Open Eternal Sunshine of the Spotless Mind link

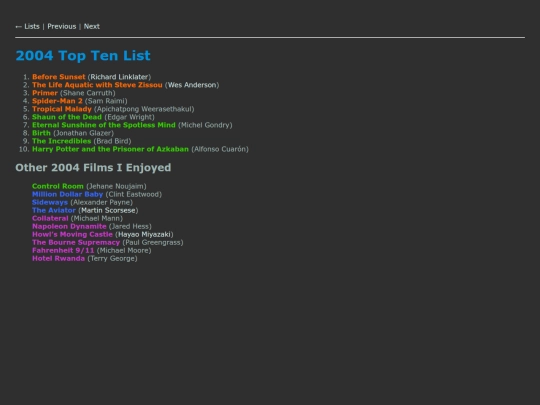click(x=104, y=125)
